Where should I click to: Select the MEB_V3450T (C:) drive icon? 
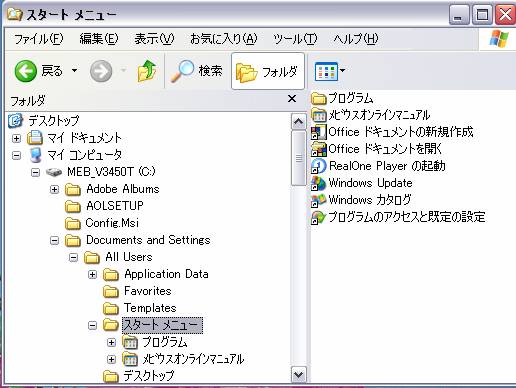[54, 172]
